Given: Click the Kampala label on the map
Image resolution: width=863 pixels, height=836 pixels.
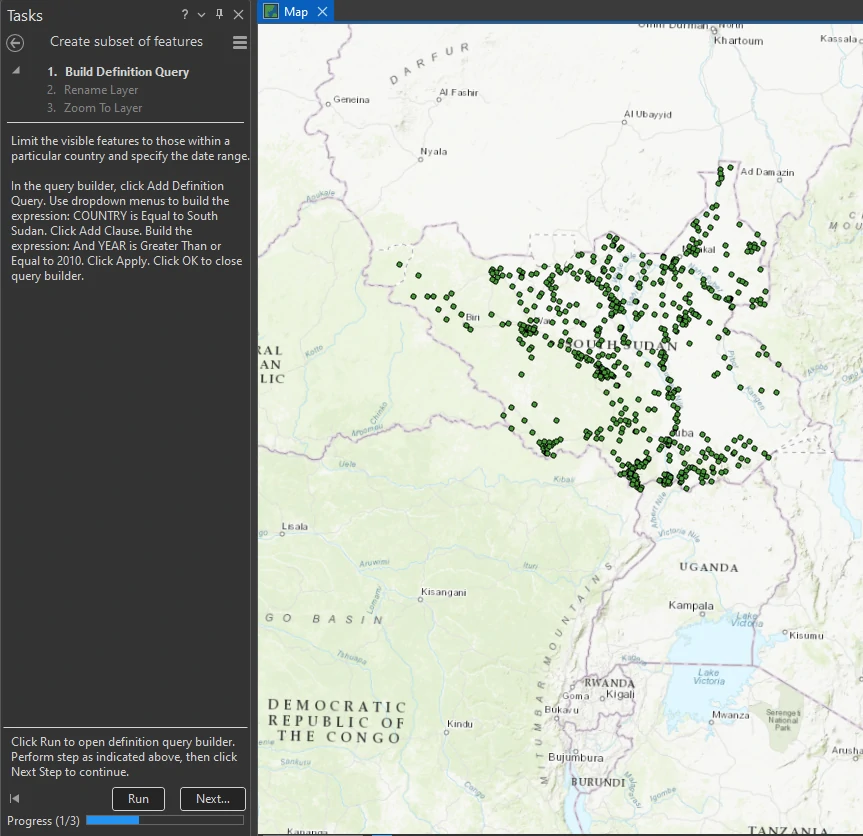Looking at the screenshot, I should [691, 605].
